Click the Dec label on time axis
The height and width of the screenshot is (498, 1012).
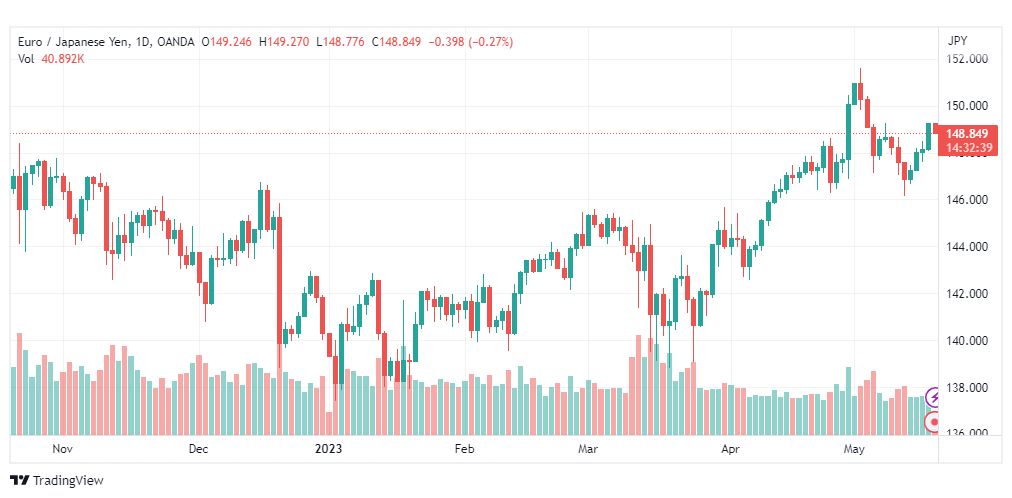[x=199, y=448]
